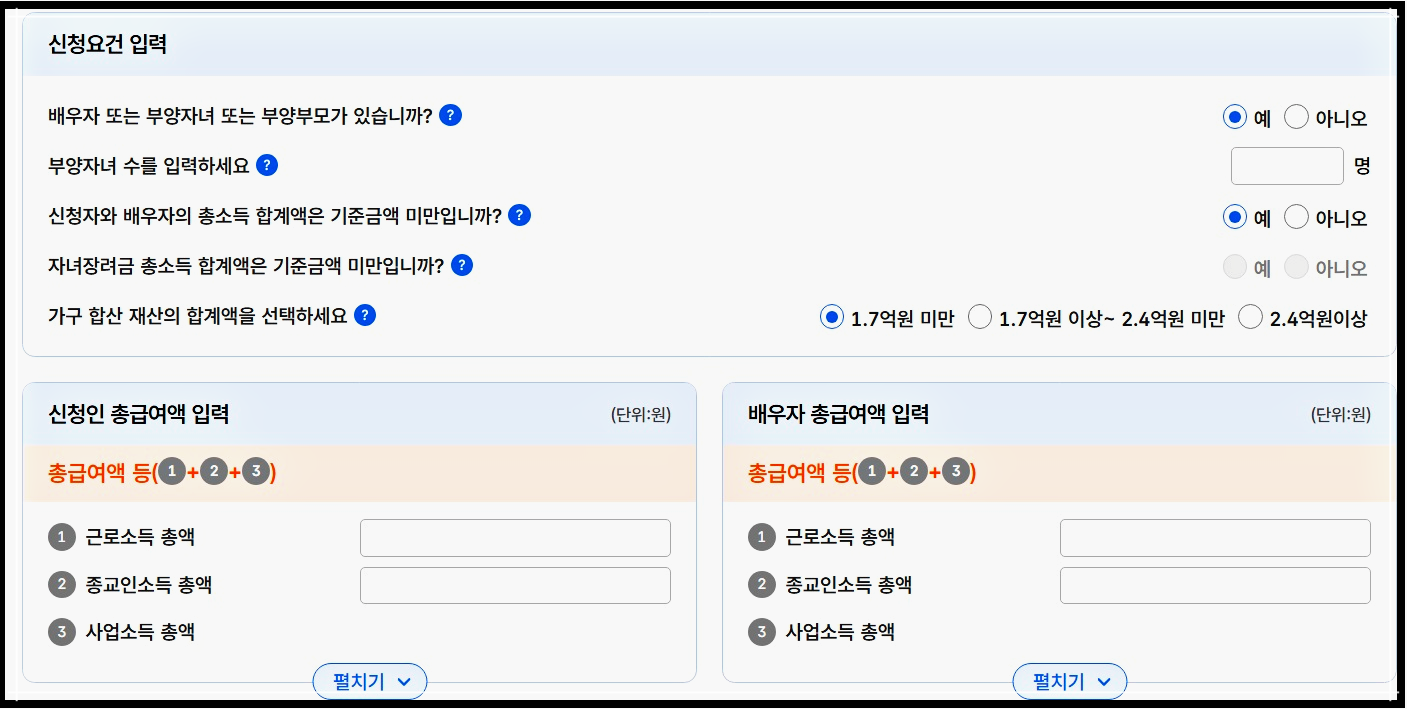Click spouse 종교인소득 총액 input box

tap(1215, 584)
